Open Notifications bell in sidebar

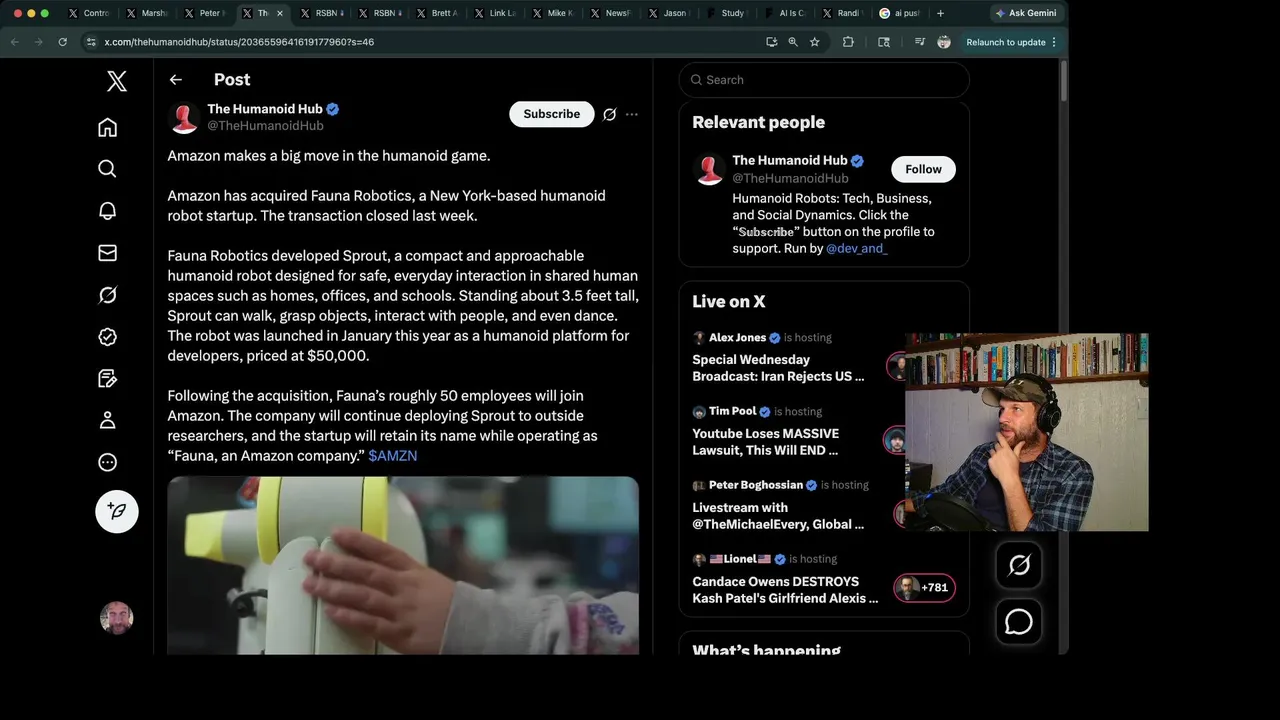coord(108,211)
